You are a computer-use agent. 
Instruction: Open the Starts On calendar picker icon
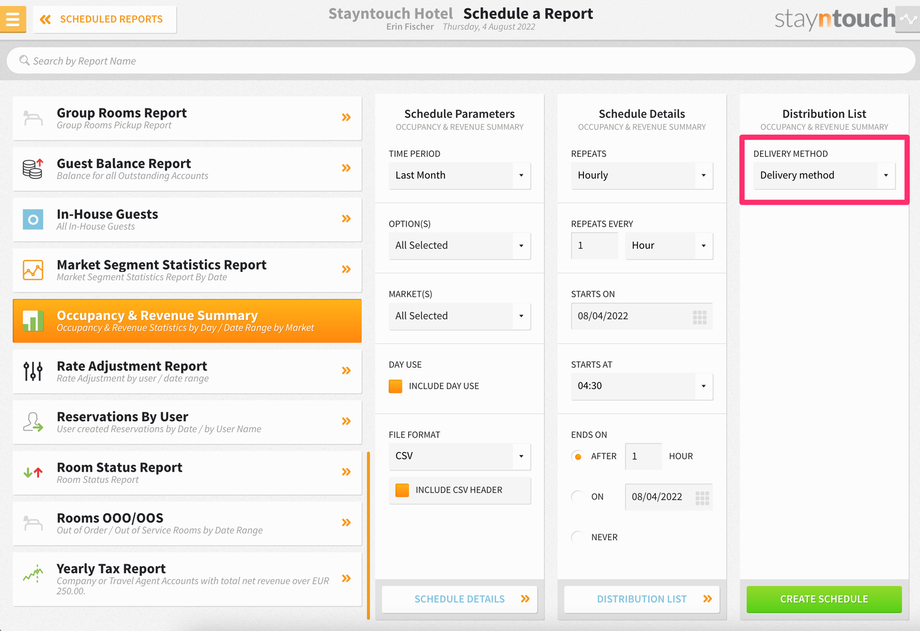click(699, 317)
